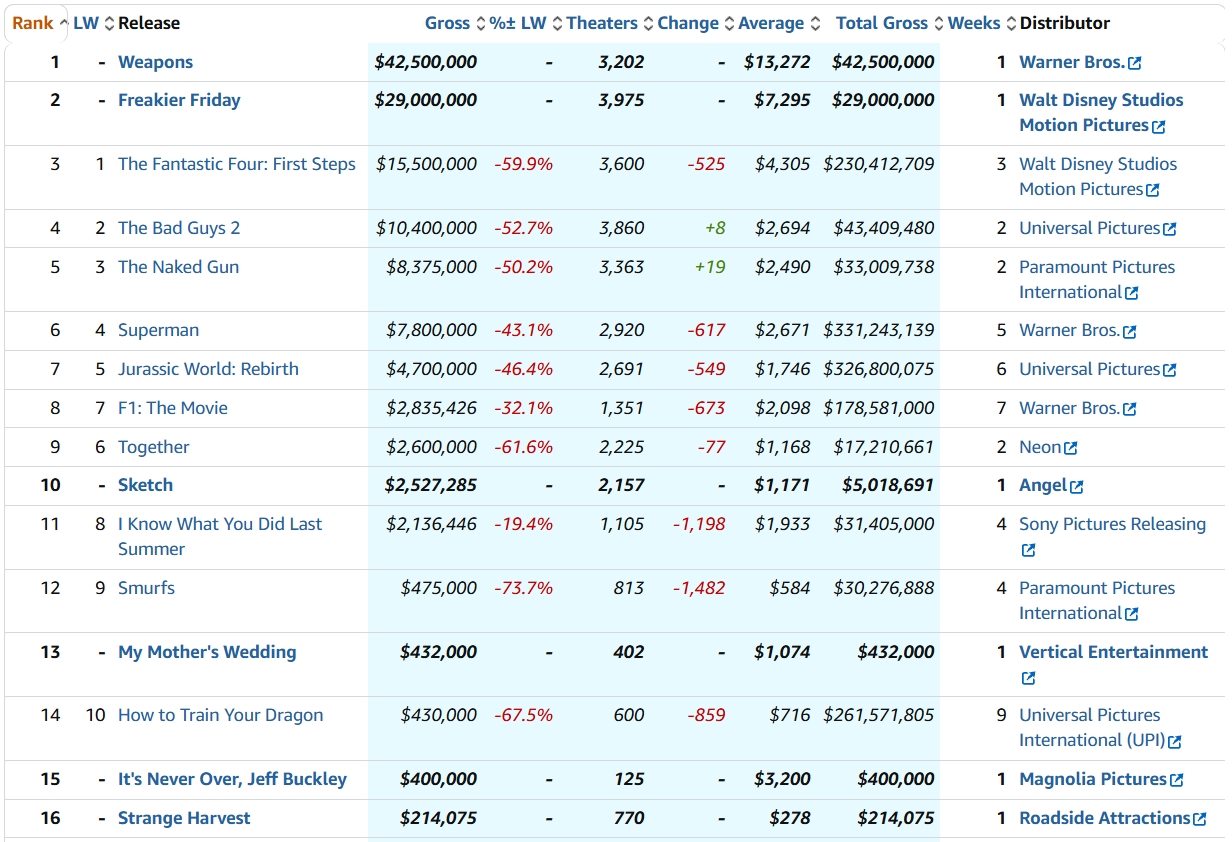Open external link icon beside Universal Pictures International (UPI)
This screenshot has height=842, width=1232.
tap(1175, 742)
